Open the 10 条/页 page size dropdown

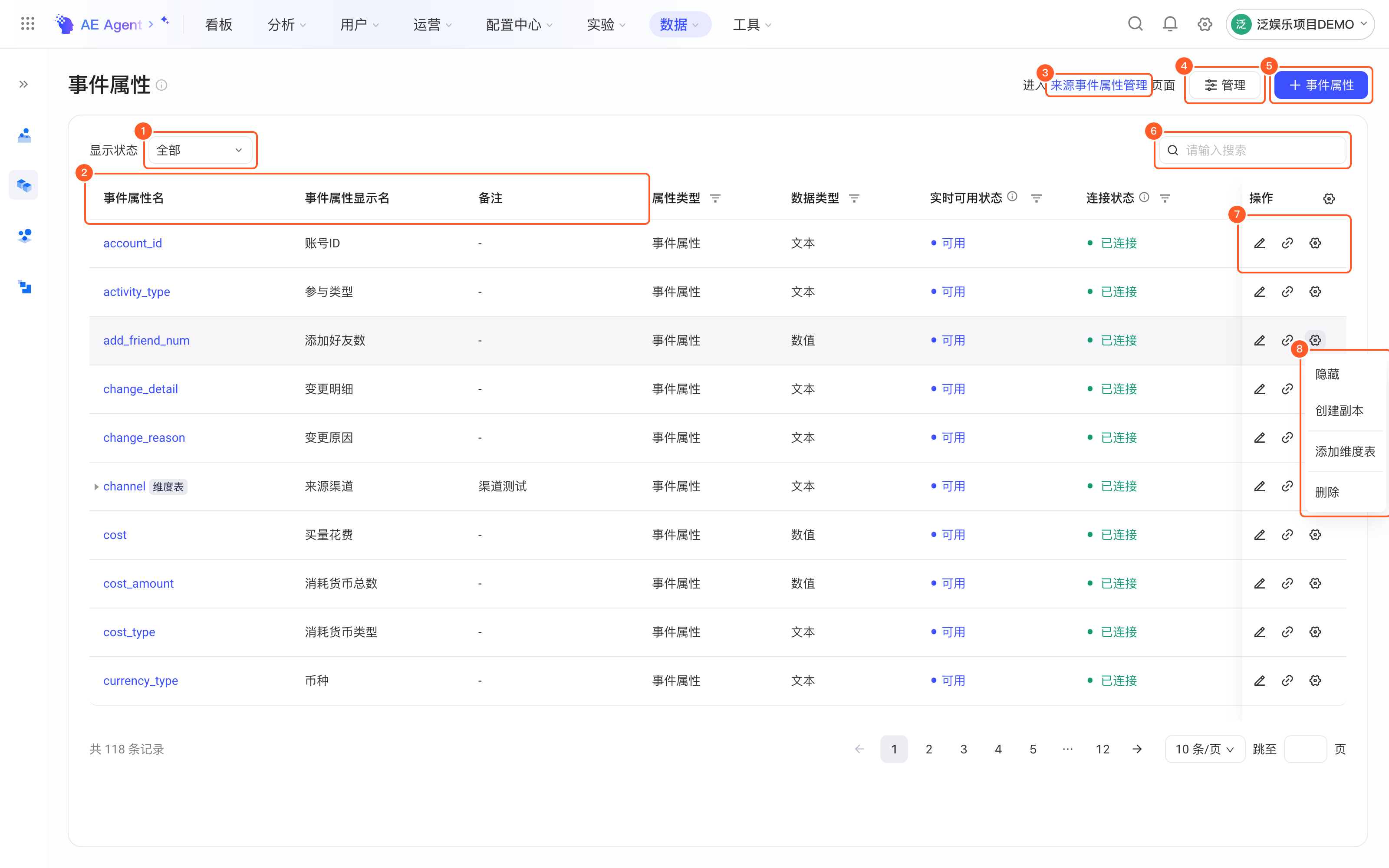tap(1204, 749)
